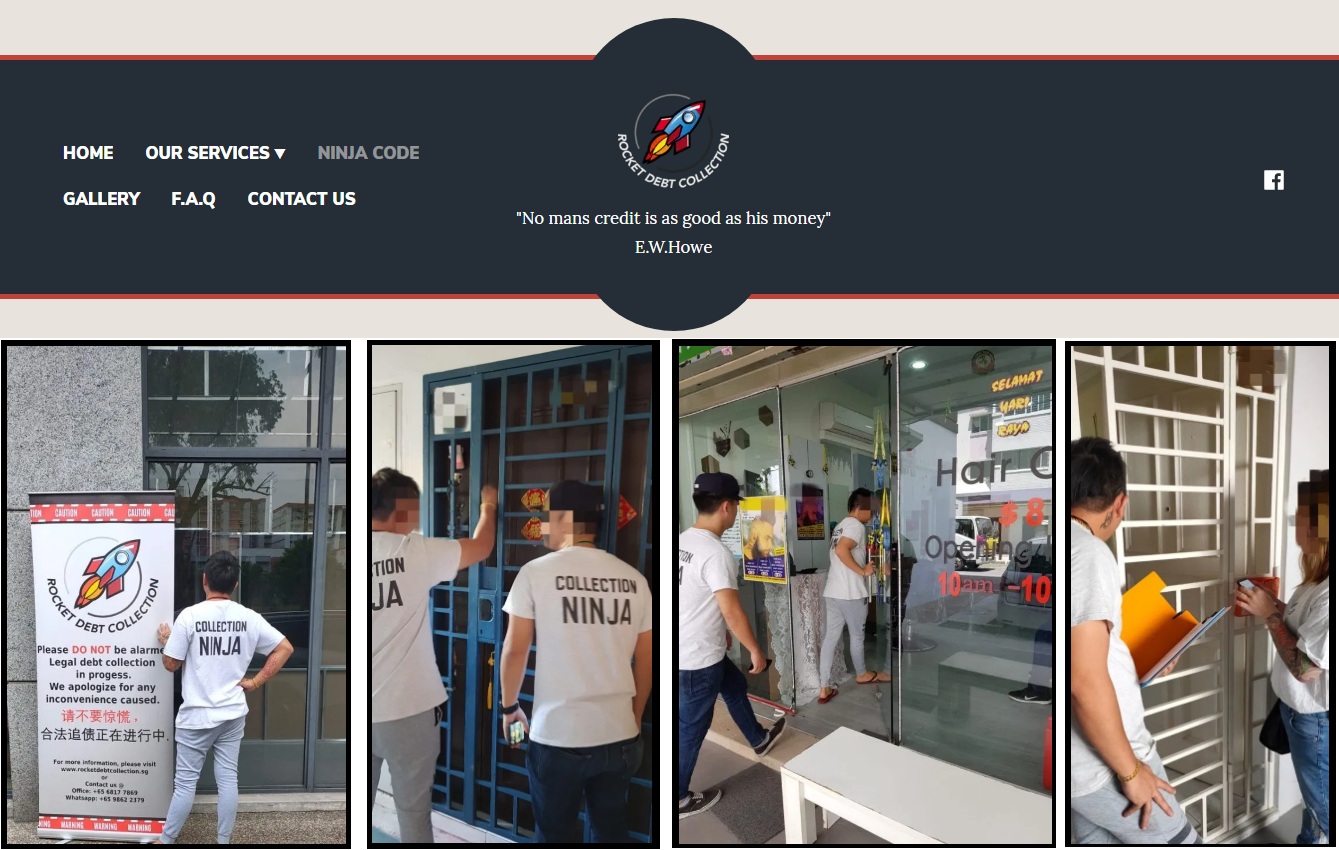This screenshot has width=1339, height=850.
Task: Open photo of two men at blue gate
Action: pos(513,594)
